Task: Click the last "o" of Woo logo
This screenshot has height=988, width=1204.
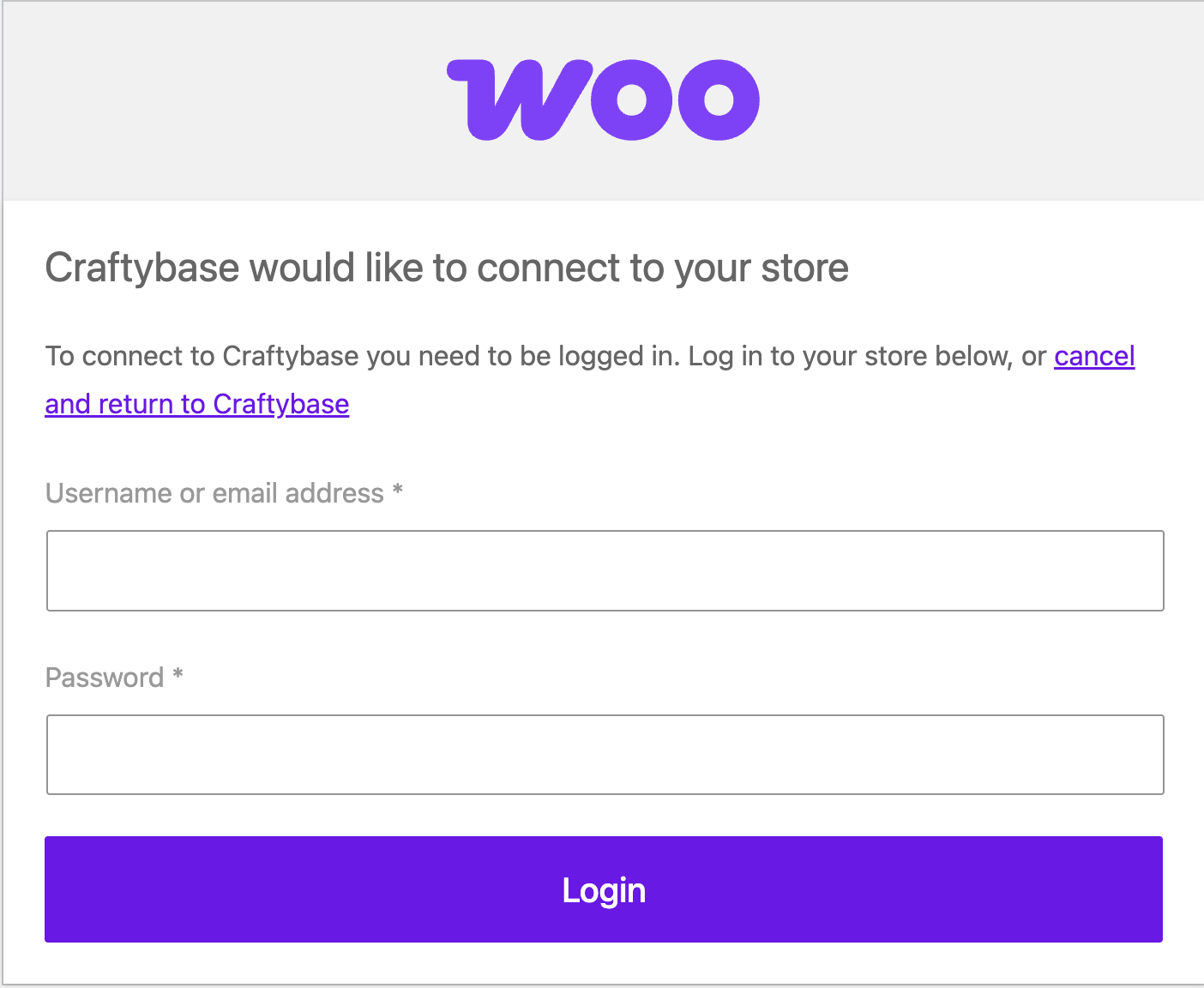Action: [718, 99]
